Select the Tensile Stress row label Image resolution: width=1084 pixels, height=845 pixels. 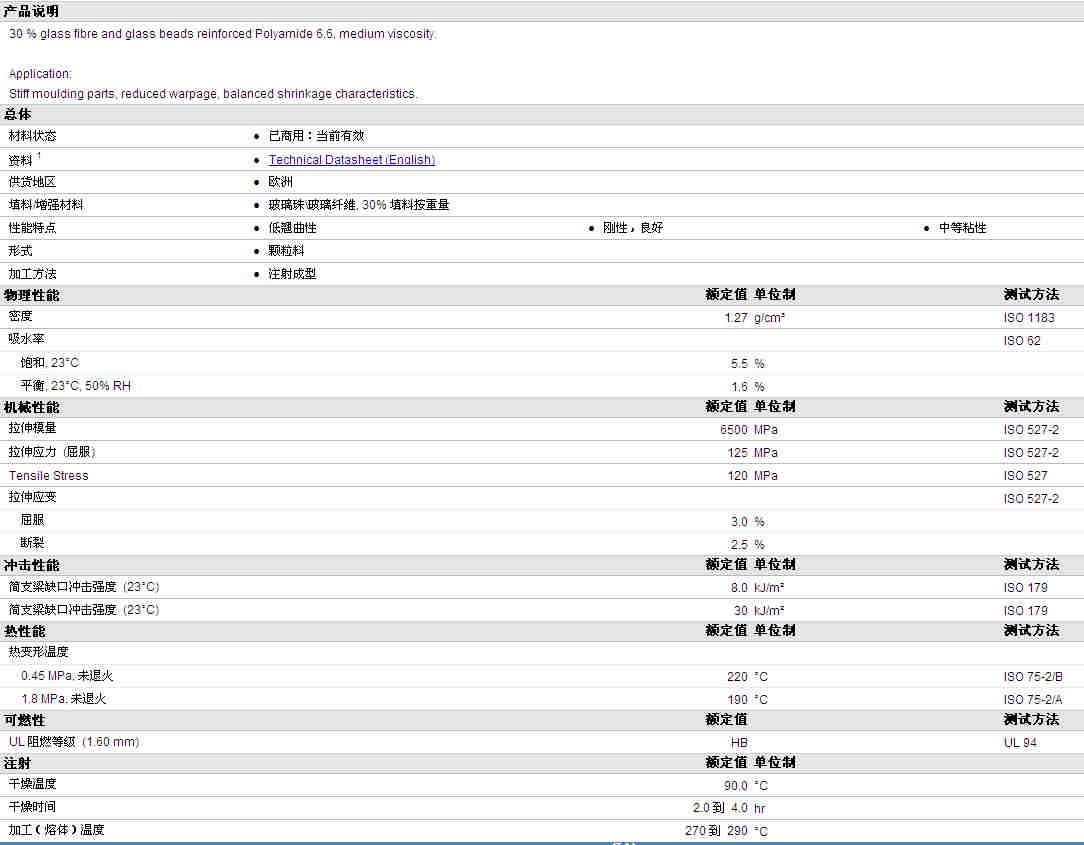(x=48, y=476)
